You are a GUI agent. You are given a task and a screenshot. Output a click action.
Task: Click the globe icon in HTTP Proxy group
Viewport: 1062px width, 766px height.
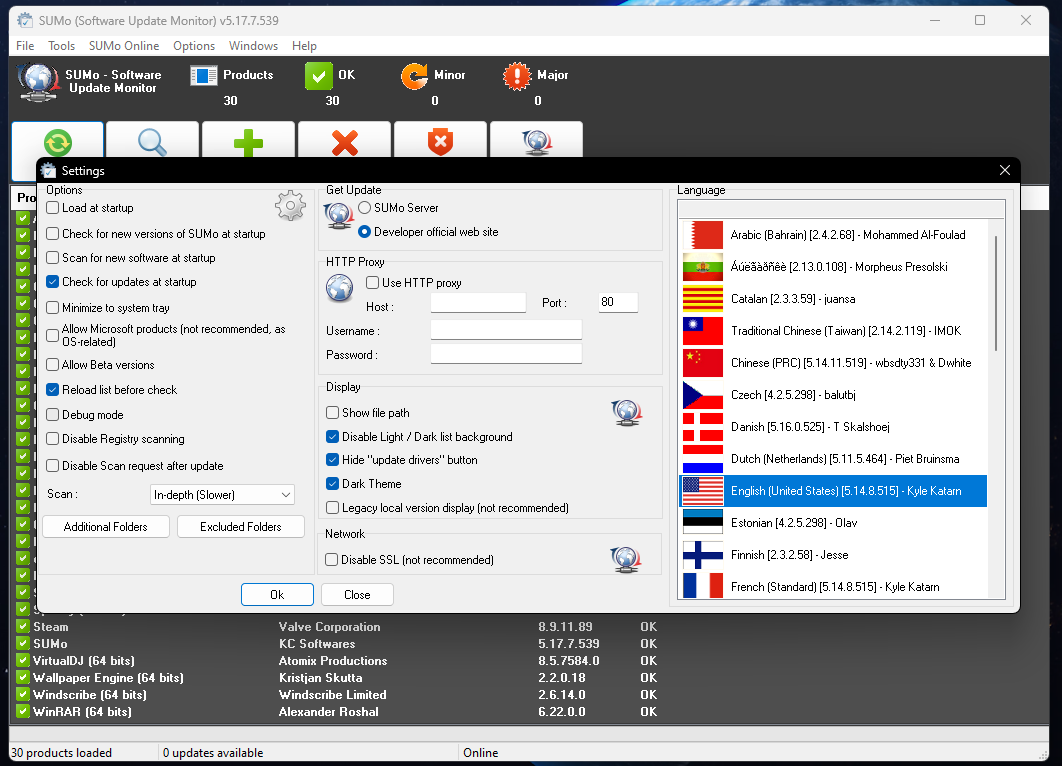[339, 288]
